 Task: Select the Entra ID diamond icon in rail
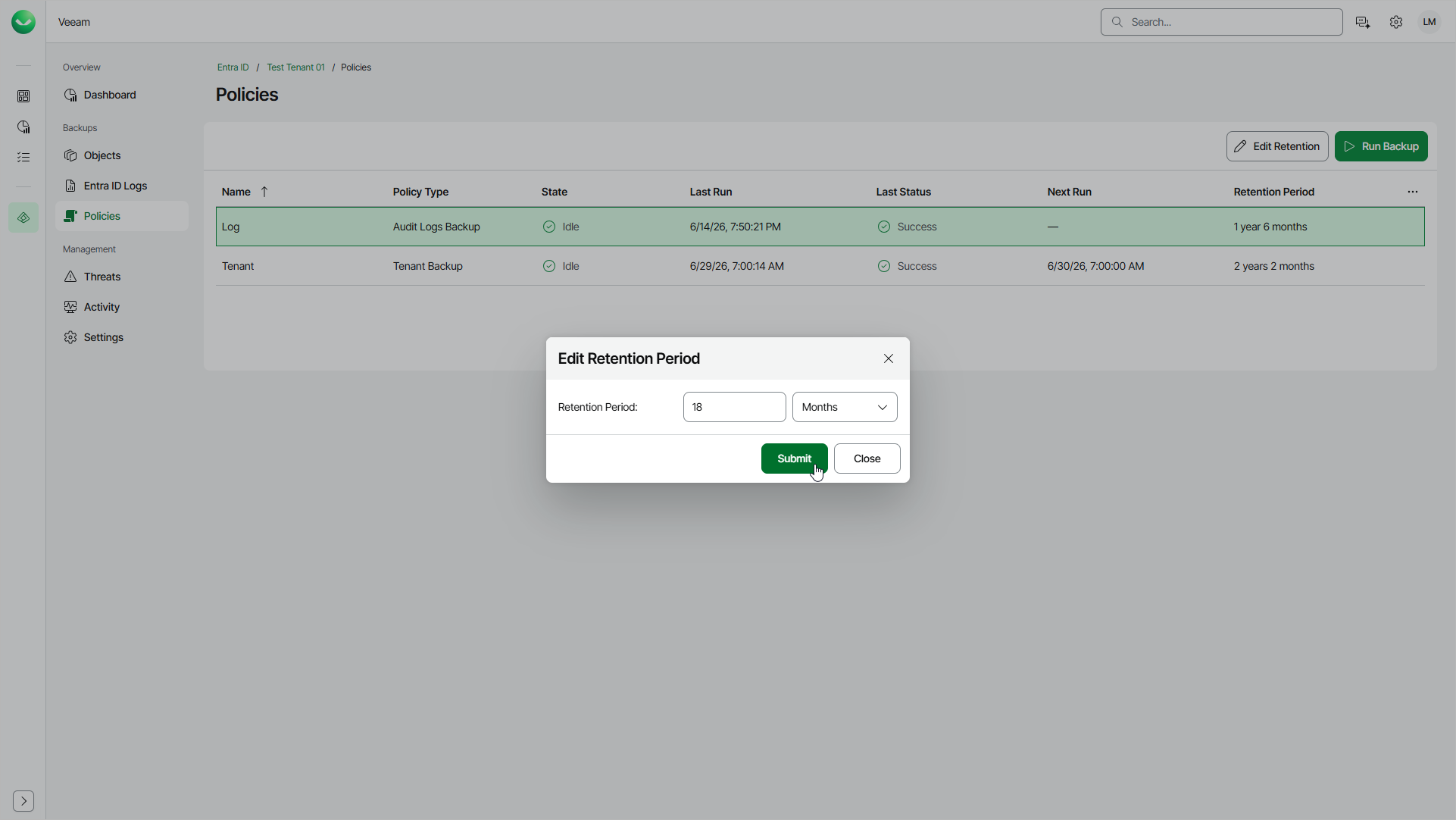coord(23,218)
